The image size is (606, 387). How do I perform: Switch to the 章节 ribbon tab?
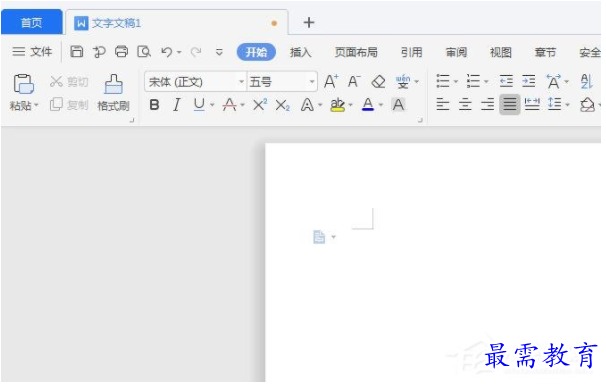[x=545, y=52]
